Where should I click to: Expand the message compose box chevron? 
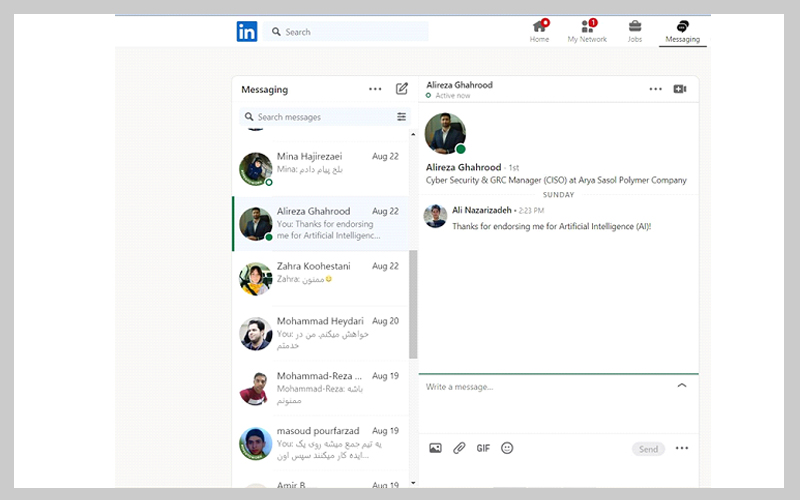(682, 386)
